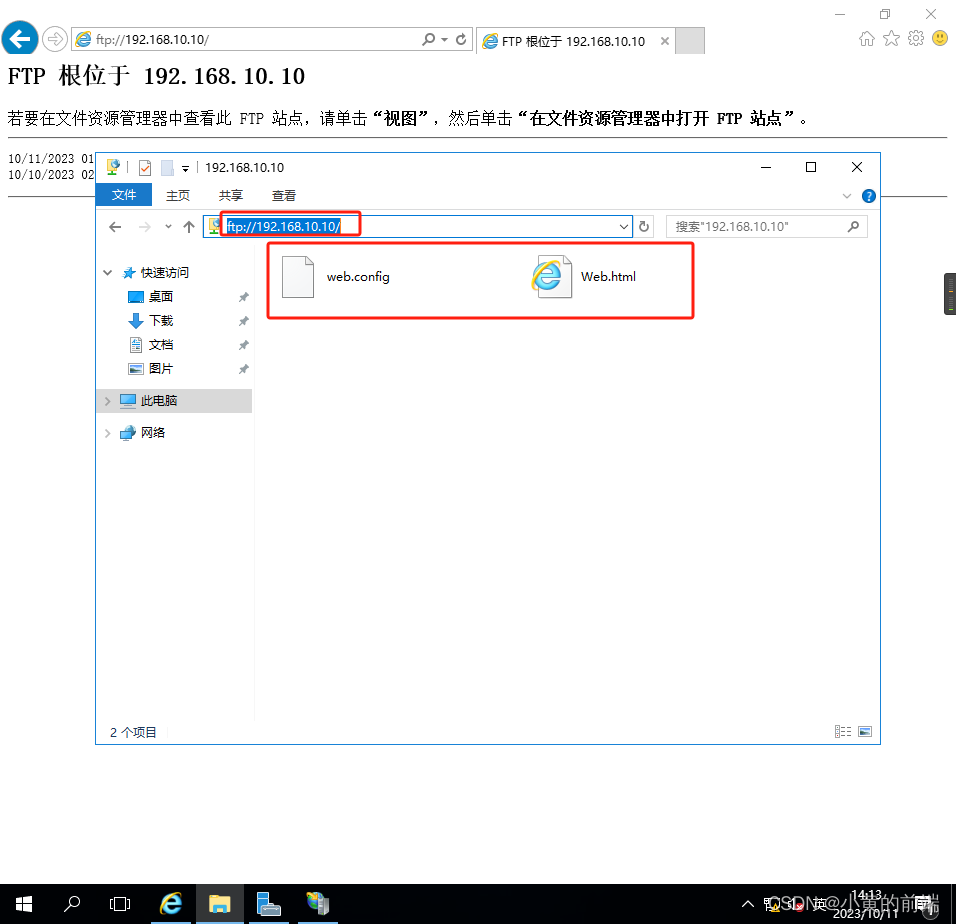Click the refresh icon beside the Explorer address bar
Screen dimensions: 956x924
pyautogui.click(x=643, y=226)
